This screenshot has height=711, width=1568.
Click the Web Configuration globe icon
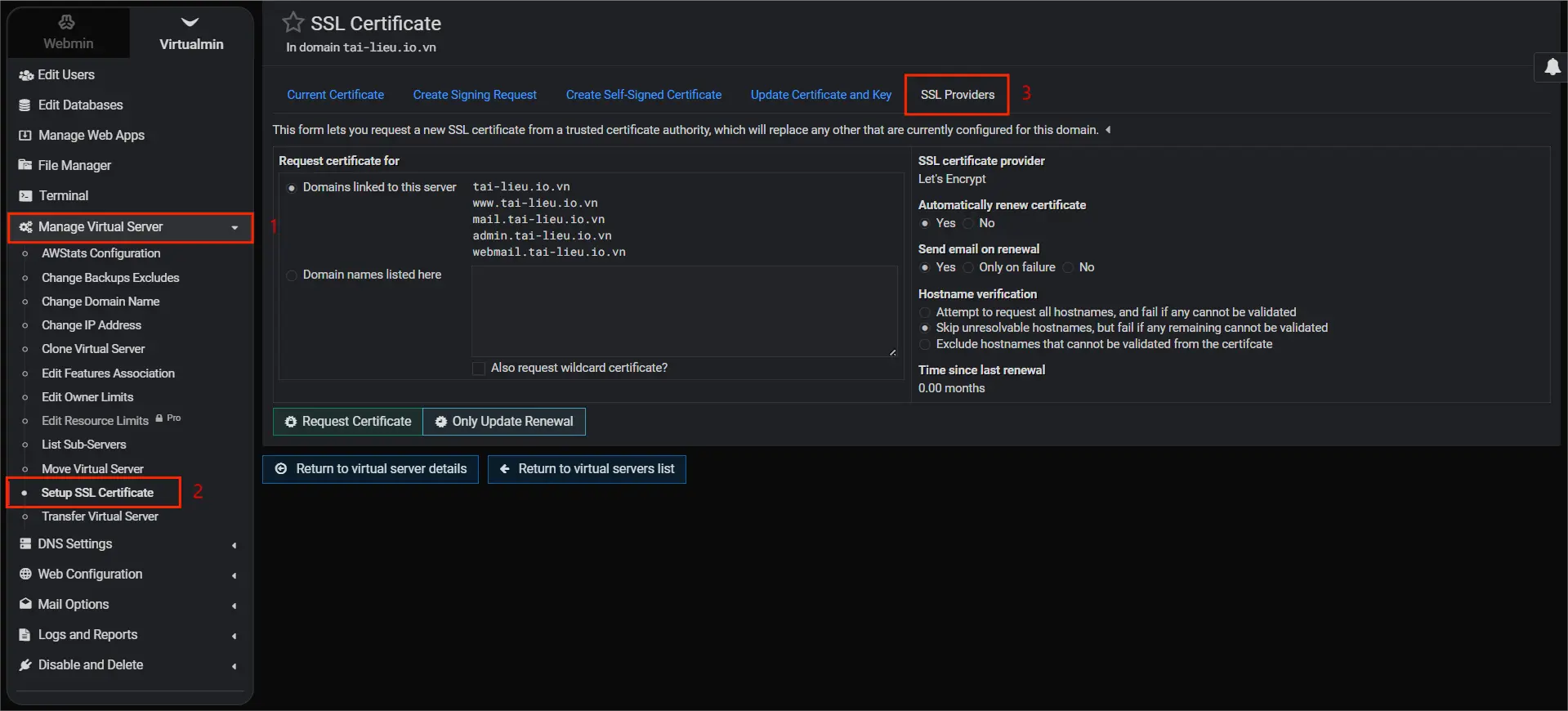coord(25,574)
